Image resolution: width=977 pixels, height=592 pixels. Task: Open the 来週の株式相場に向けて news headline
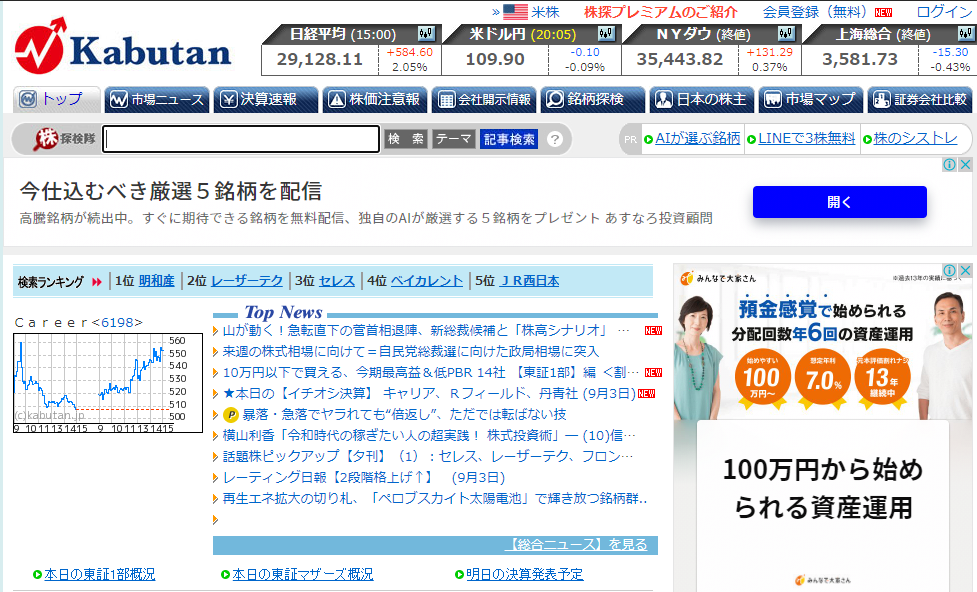pyautogui.click(x=411, y=351)
